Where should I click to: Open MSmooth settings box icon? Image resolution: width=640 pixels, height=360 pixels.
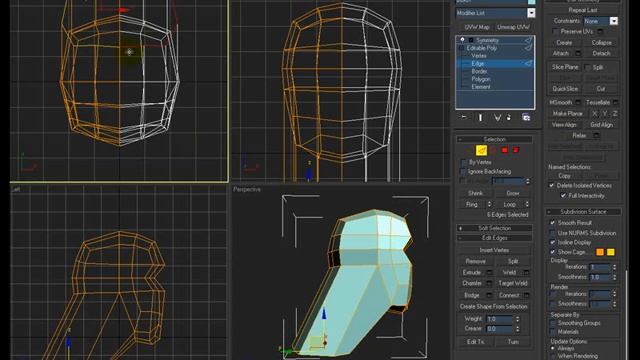click(578, 102)
